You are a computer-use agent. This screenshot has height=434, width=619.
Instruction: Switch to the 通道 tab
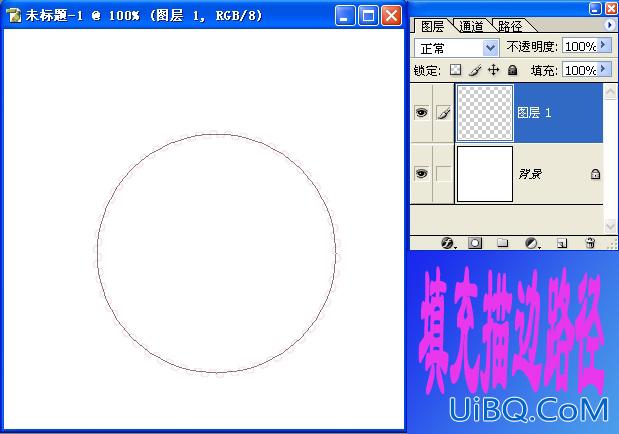[472, 26]
